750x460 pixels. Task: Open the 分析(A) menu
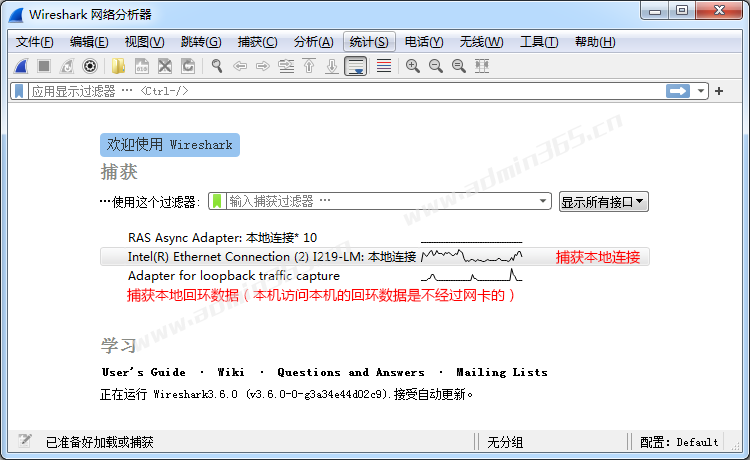click(313, 42)
